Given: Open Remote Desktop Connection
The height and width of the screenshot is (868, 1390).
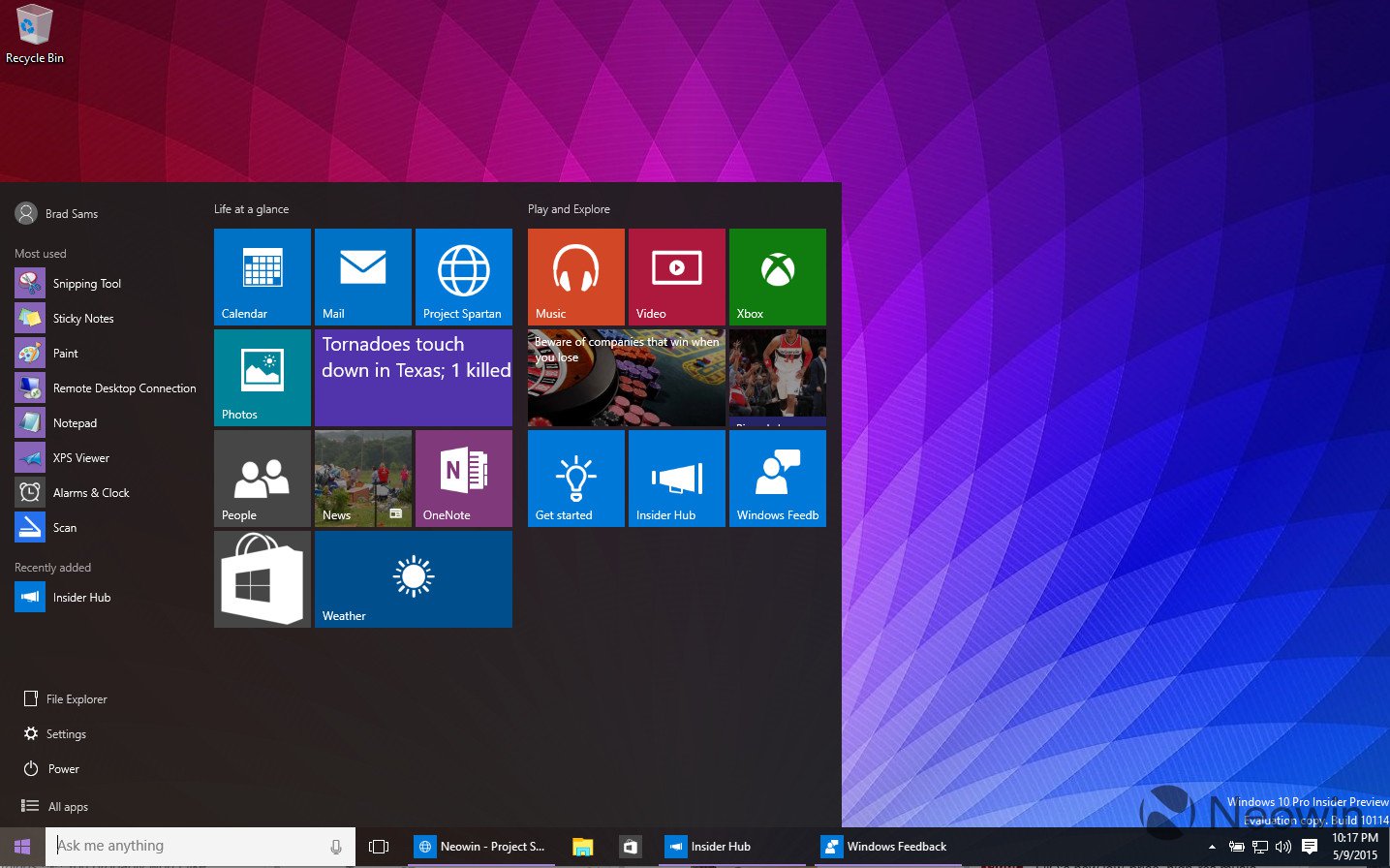Looking at the screenshot, I should [x=125, y=387].
